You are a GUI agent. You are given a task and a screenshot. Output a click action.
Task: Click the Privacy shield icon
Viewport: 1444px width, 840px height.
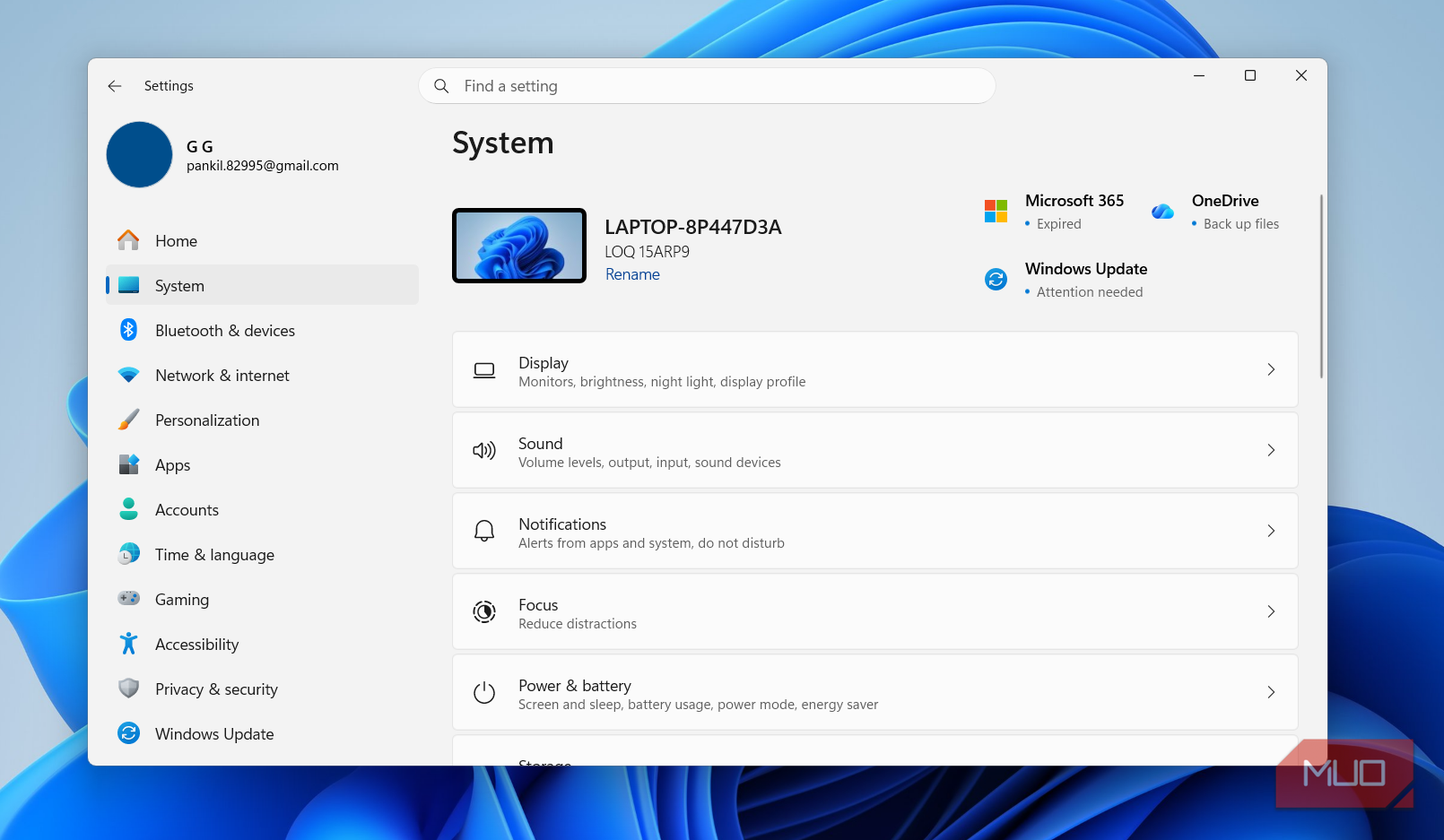point(128,688)
